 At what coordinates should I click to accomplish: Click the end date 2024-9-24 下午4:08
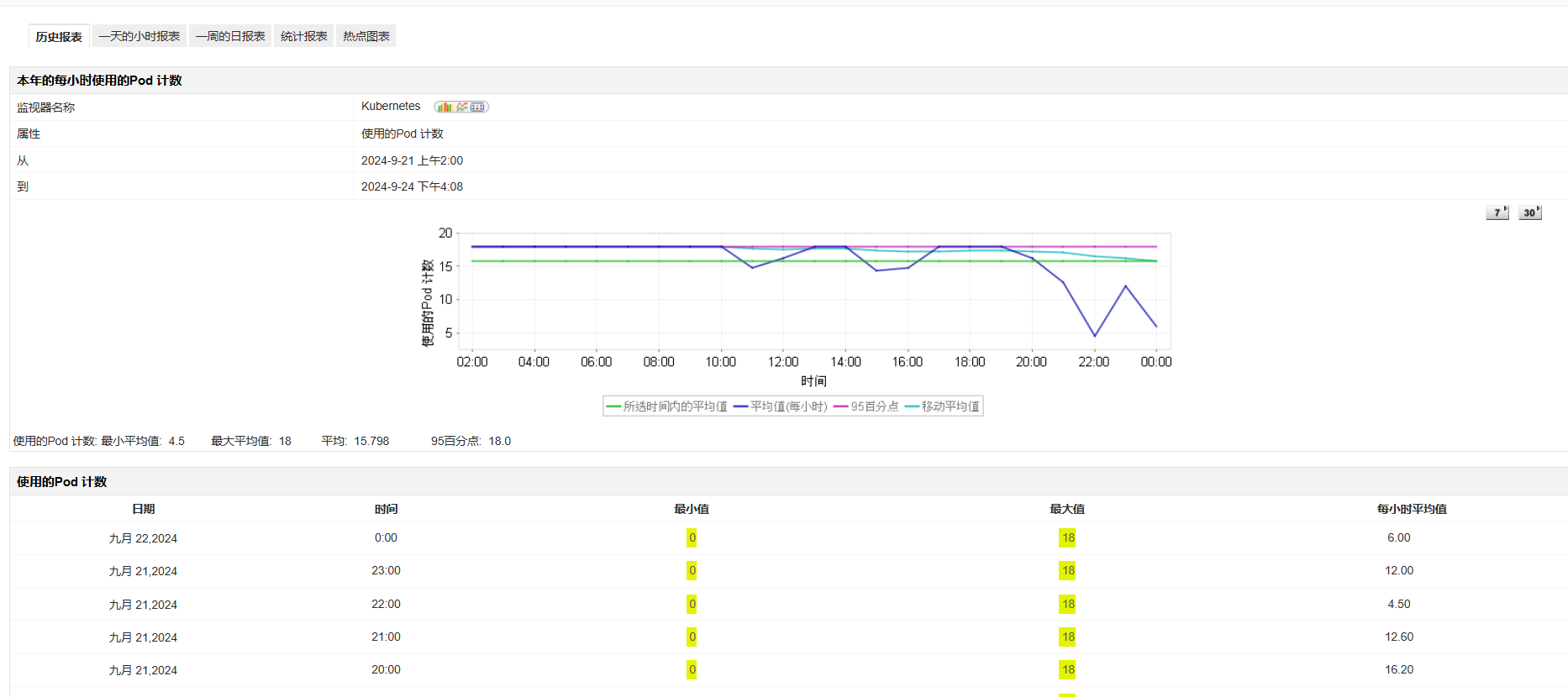pos(412,186)
